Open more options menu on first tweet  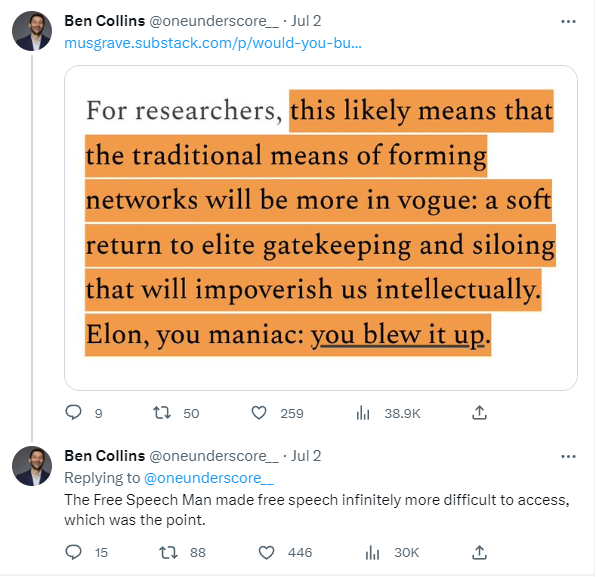[568, 22]
